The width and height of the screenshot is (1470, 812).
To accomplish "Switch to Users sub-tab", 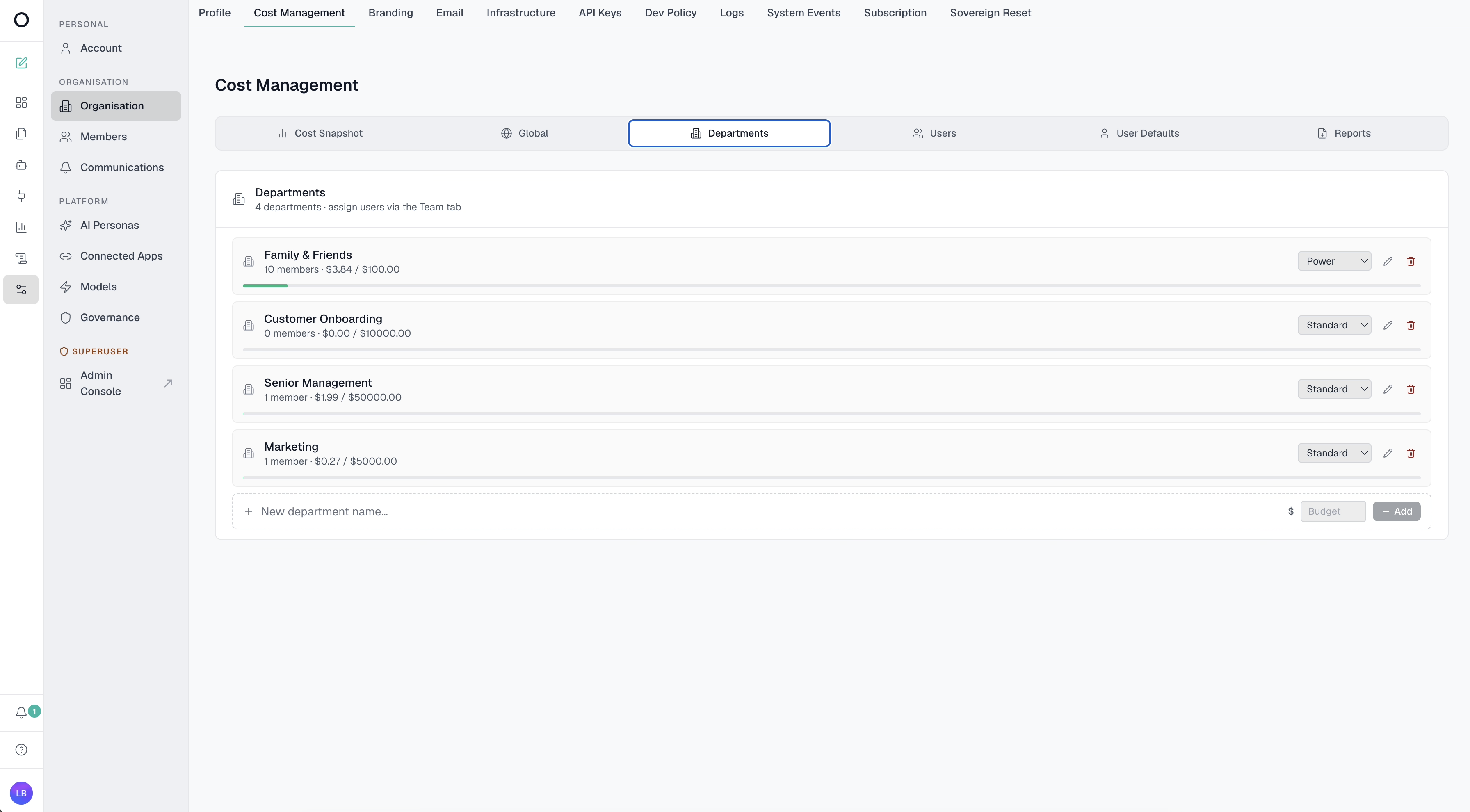I will [934, 134].
